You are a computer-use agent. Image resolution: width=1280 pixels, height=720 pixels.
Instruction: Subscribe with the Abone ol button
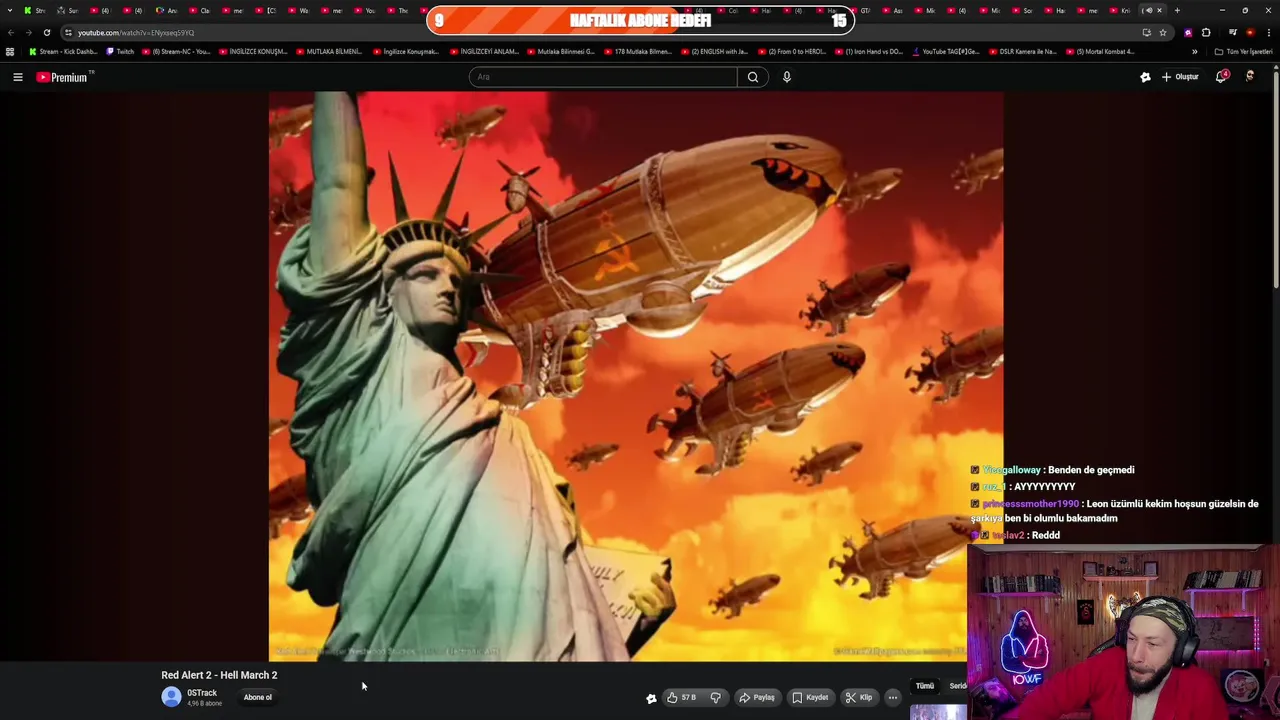pos(258,698)
